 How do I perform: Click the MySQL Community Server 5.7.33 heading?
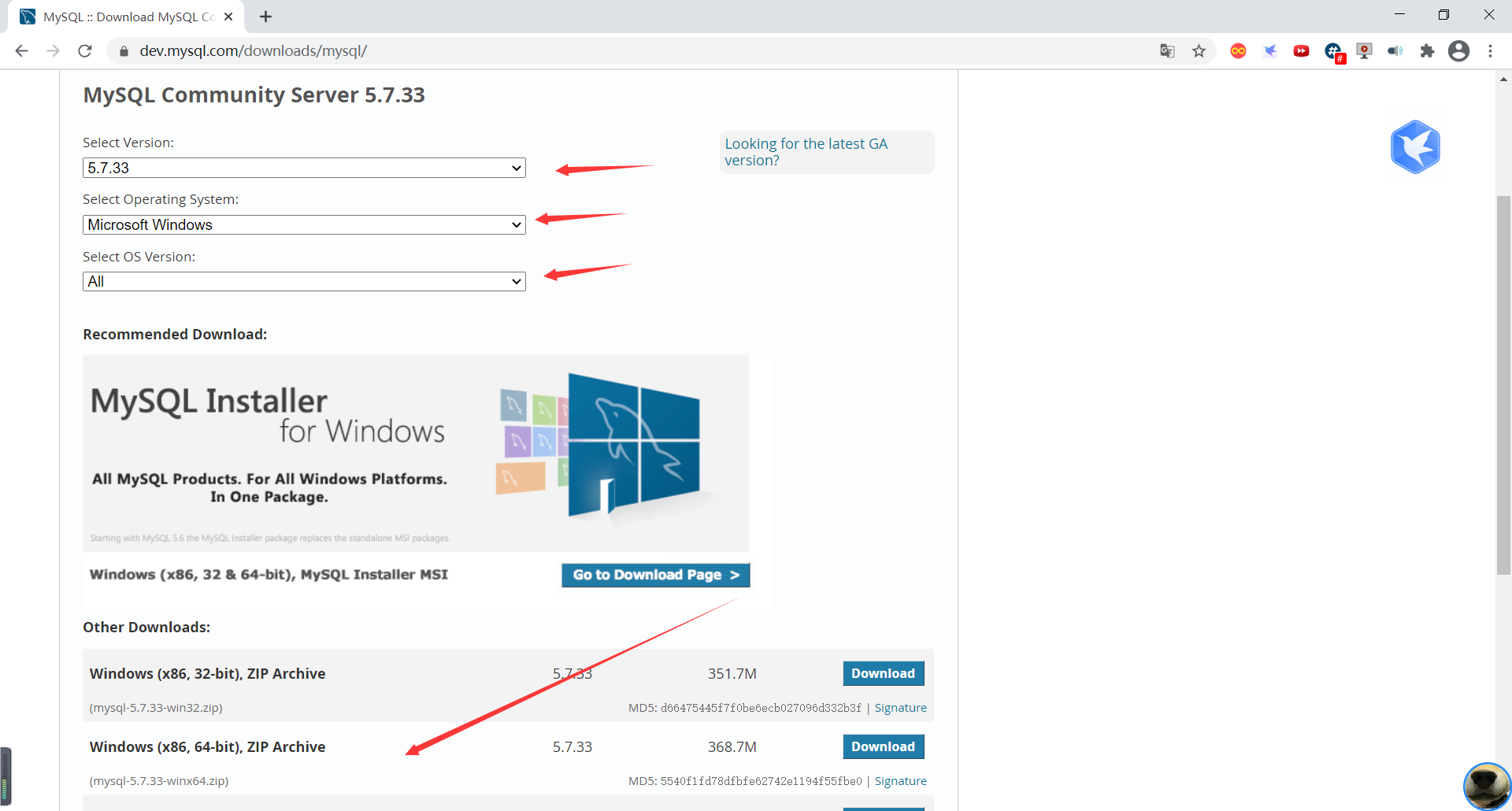254,95
